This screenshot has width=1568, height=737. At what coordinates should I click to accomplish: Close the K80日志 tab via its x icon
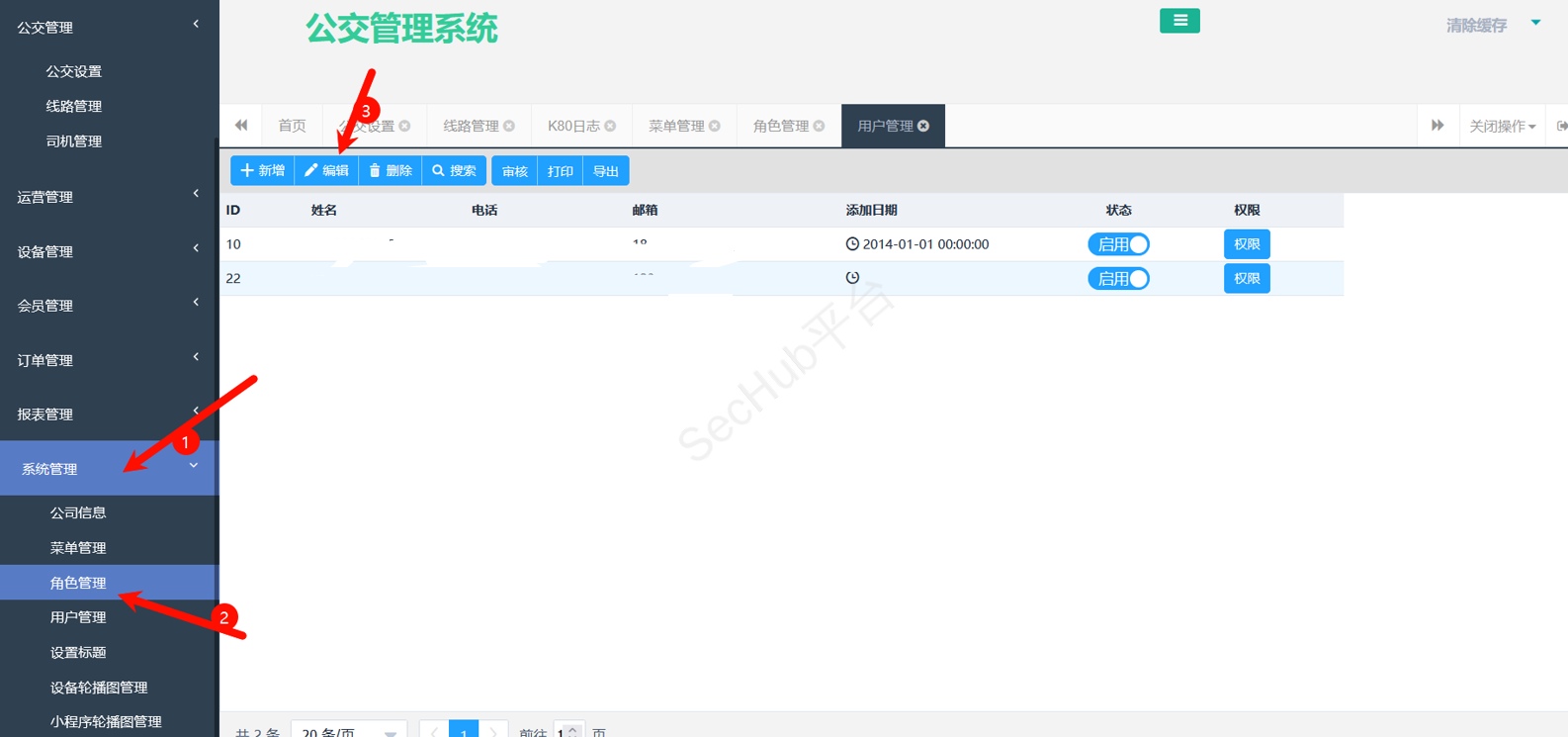[x=610, y=126]
